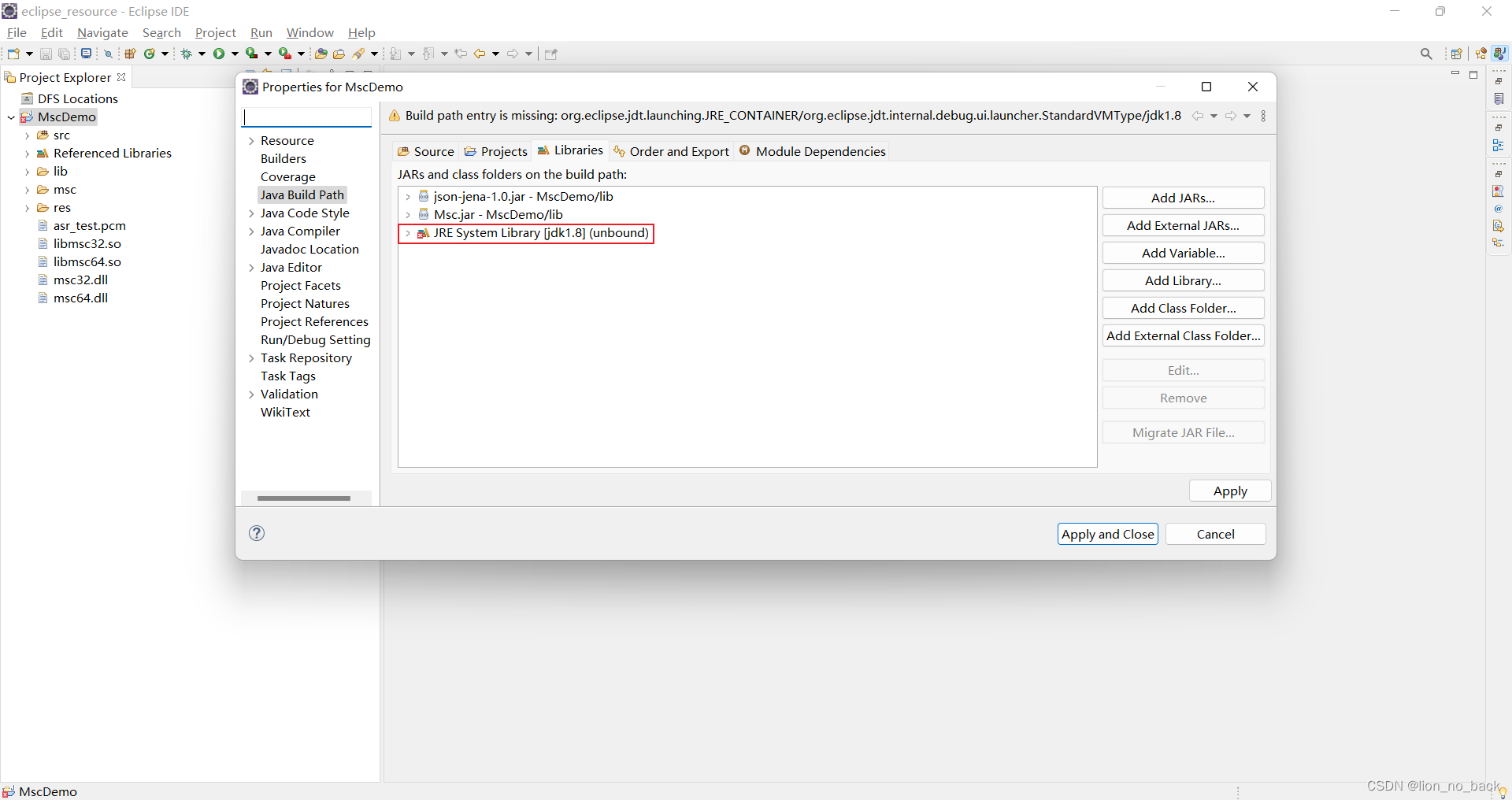This screenshot has height=800, width=1512.
Task: Open the Navigate menu
Action: [x=102, y=32]
